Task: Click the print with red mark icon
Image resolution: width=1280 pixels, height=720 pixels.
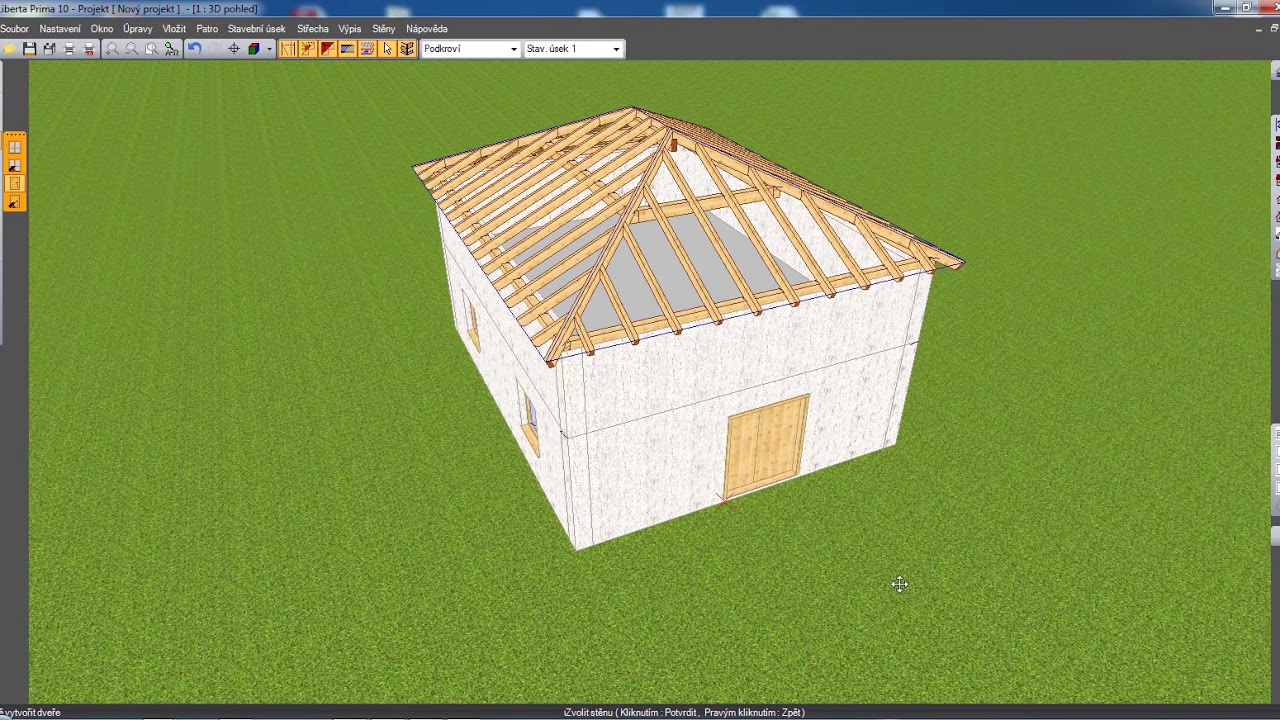Action: pos(89,49)
